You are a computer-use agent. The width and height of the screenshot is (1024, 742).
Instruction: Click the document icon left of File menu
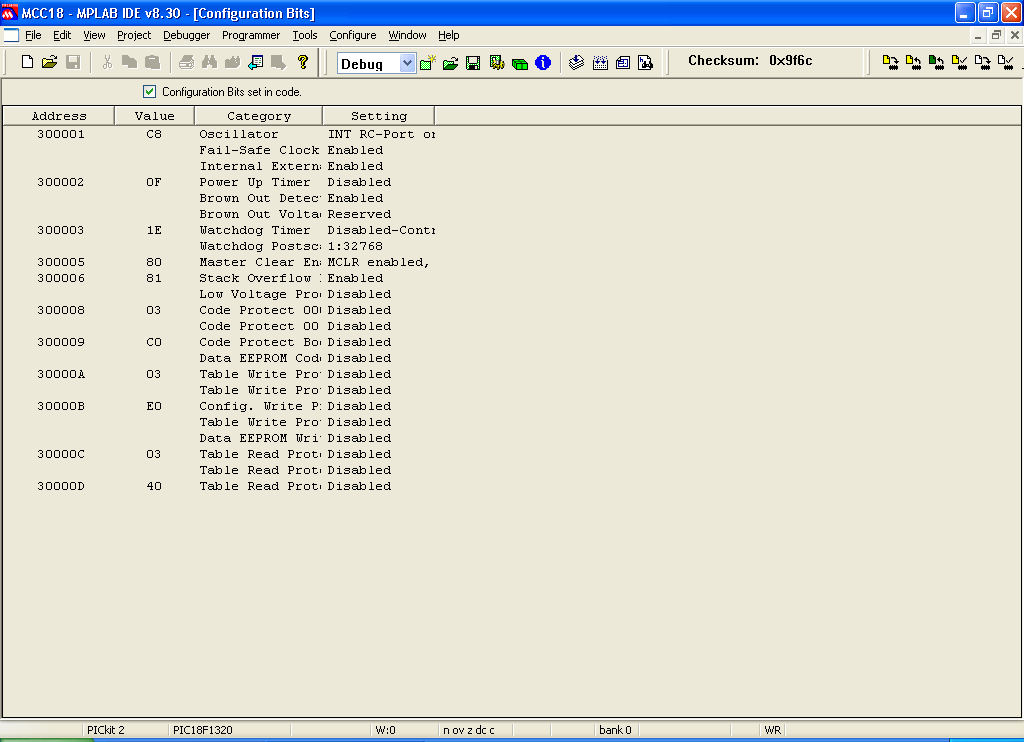(x=11, y=35)
